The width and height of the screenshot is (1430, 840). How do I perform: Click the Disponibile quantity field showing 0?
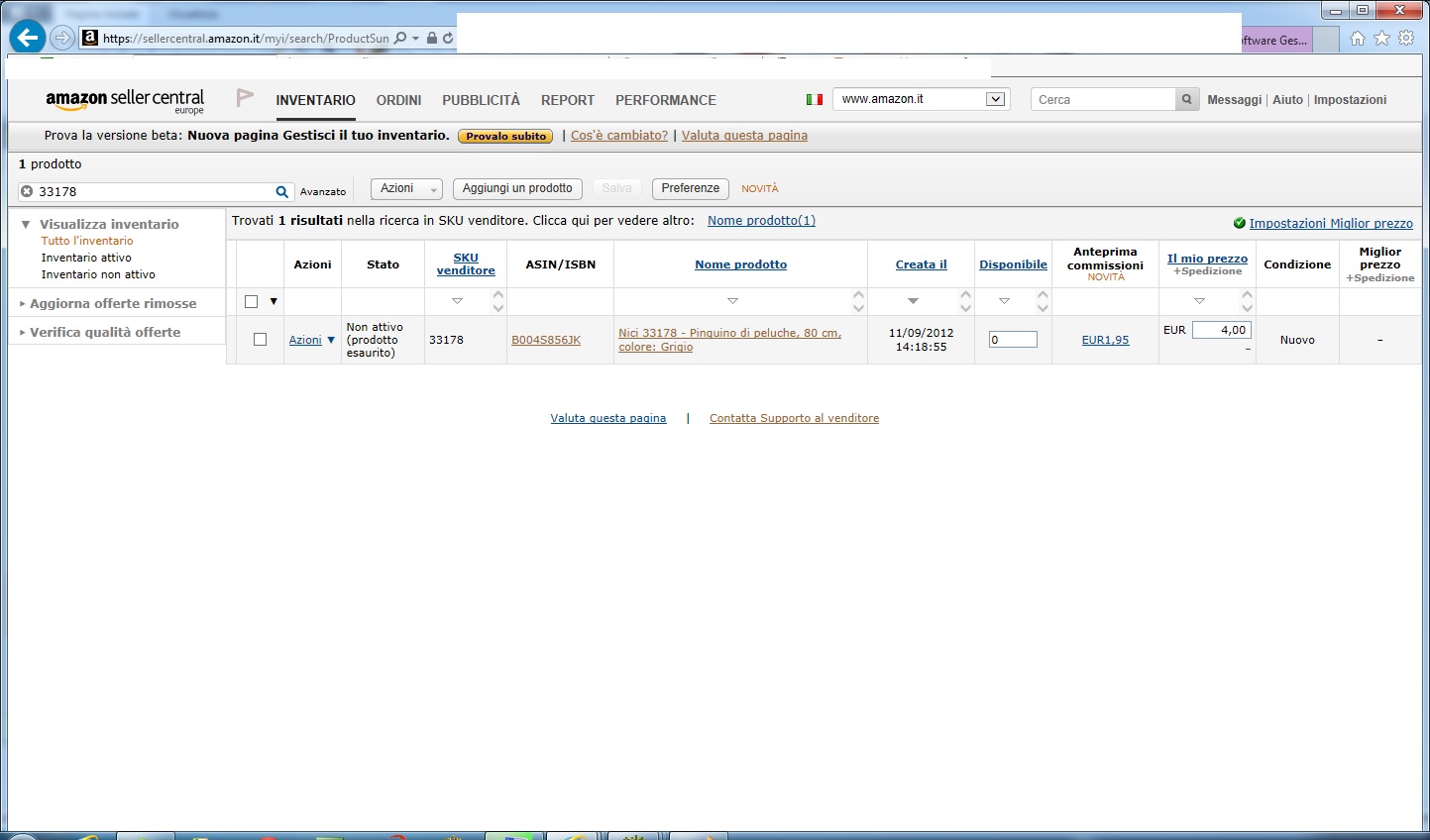1013,340
